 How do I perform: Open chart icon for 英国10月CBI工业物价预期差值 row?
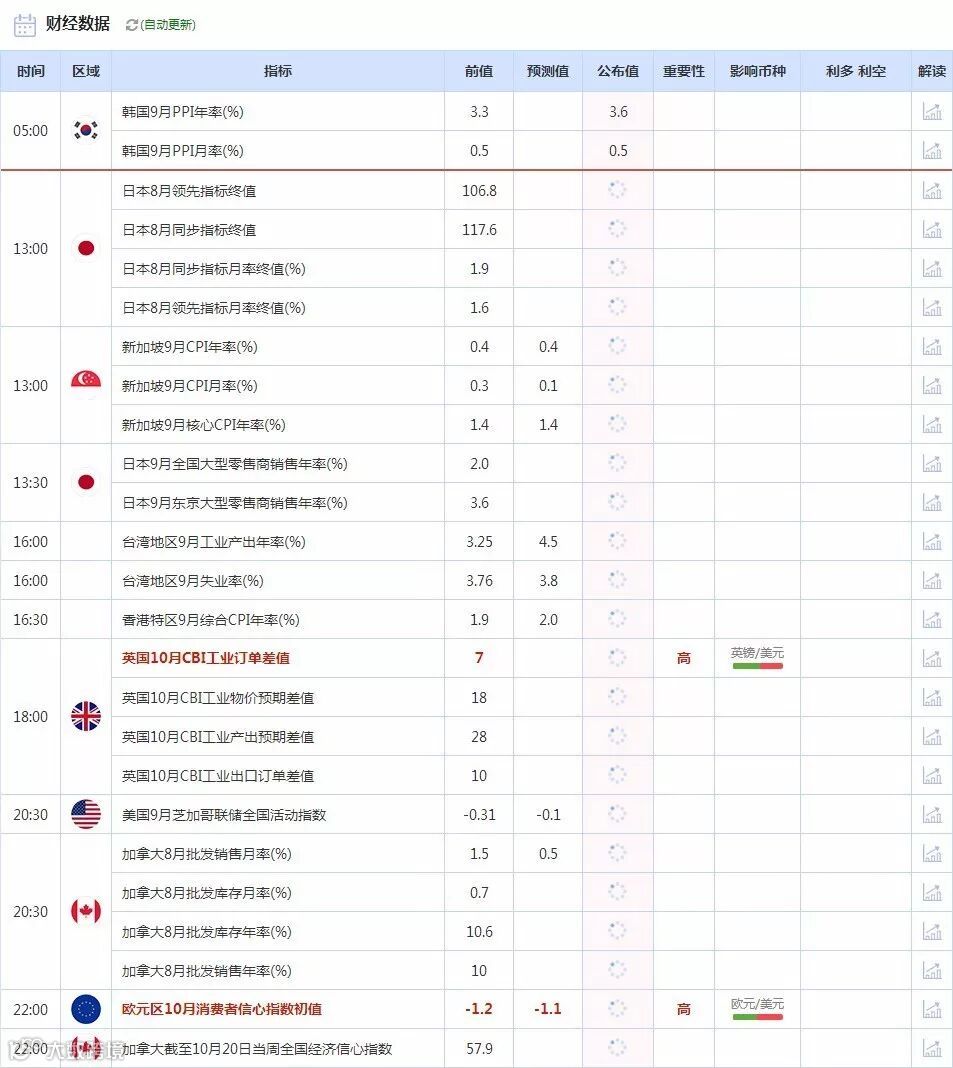(931, 697)
